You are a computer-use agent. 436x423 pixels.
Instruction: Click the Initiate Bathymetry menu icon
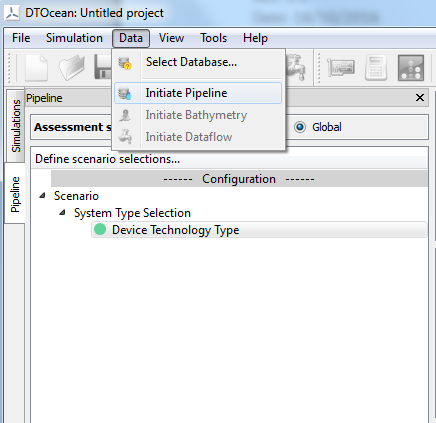tap(125, 115)
